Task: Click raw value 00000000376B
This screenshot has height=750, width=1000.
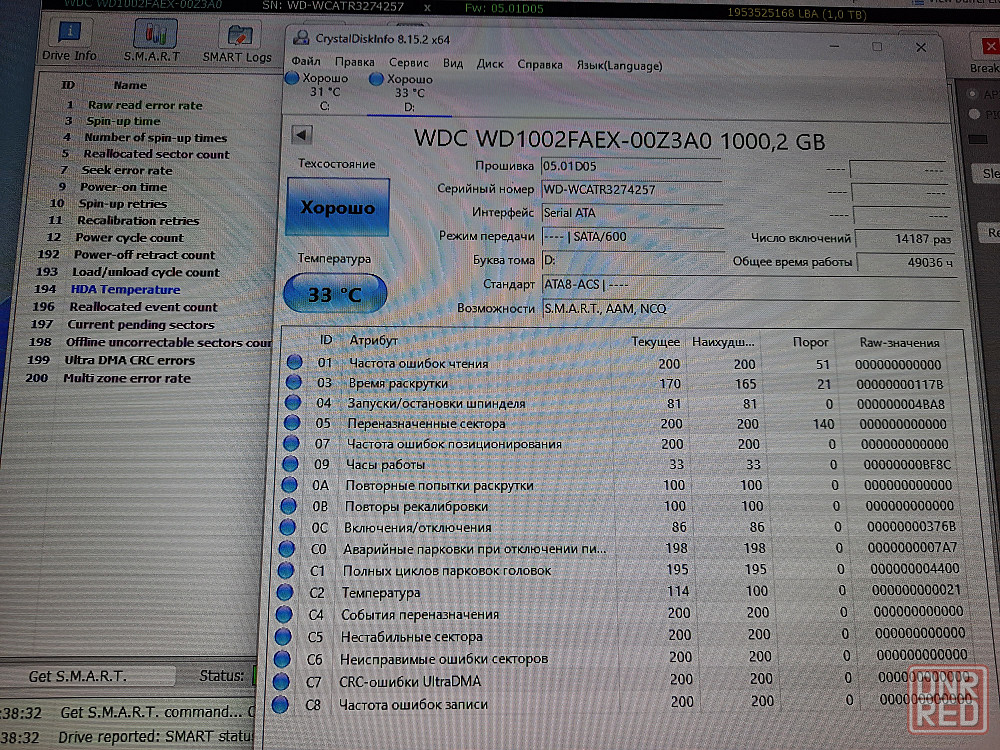Action: [x=911, y=527]
